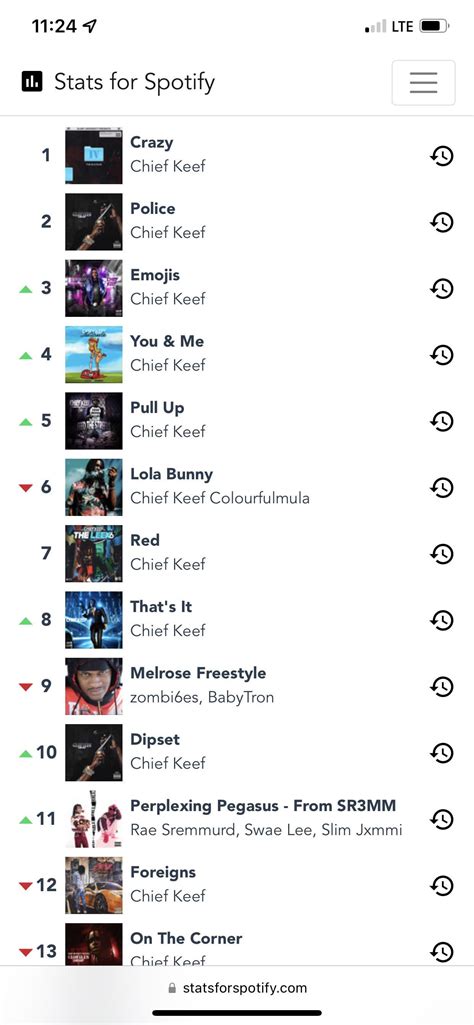The height and width of the screenshot is (1025, 474).
Task: Select the You & Me album artwork
Action: coord(93,354)
